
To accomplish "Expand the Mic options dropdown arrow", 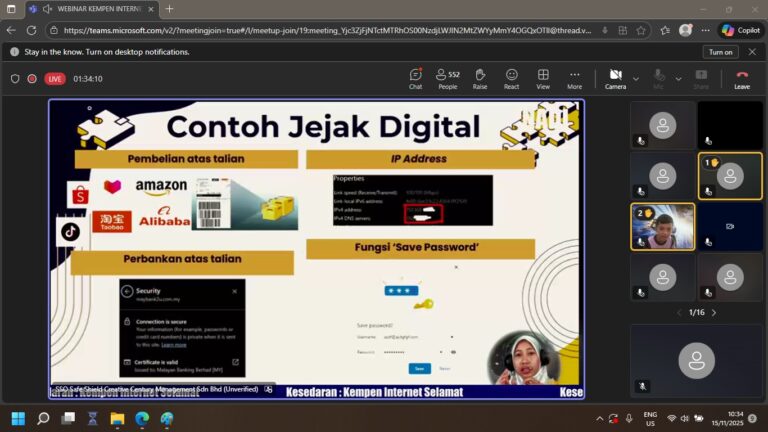I will 679,78.
